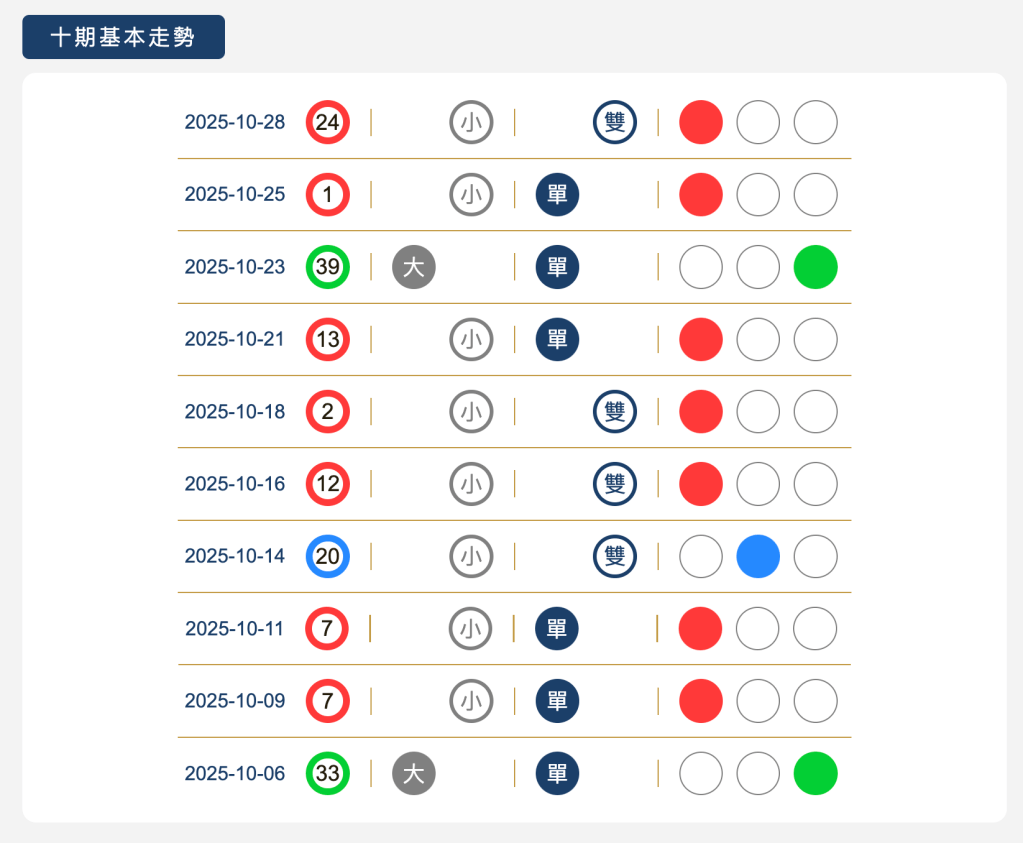1023x843 pixels.
Task: Open the 十期基本走勢 tab header
Action: tap(123, 37)
